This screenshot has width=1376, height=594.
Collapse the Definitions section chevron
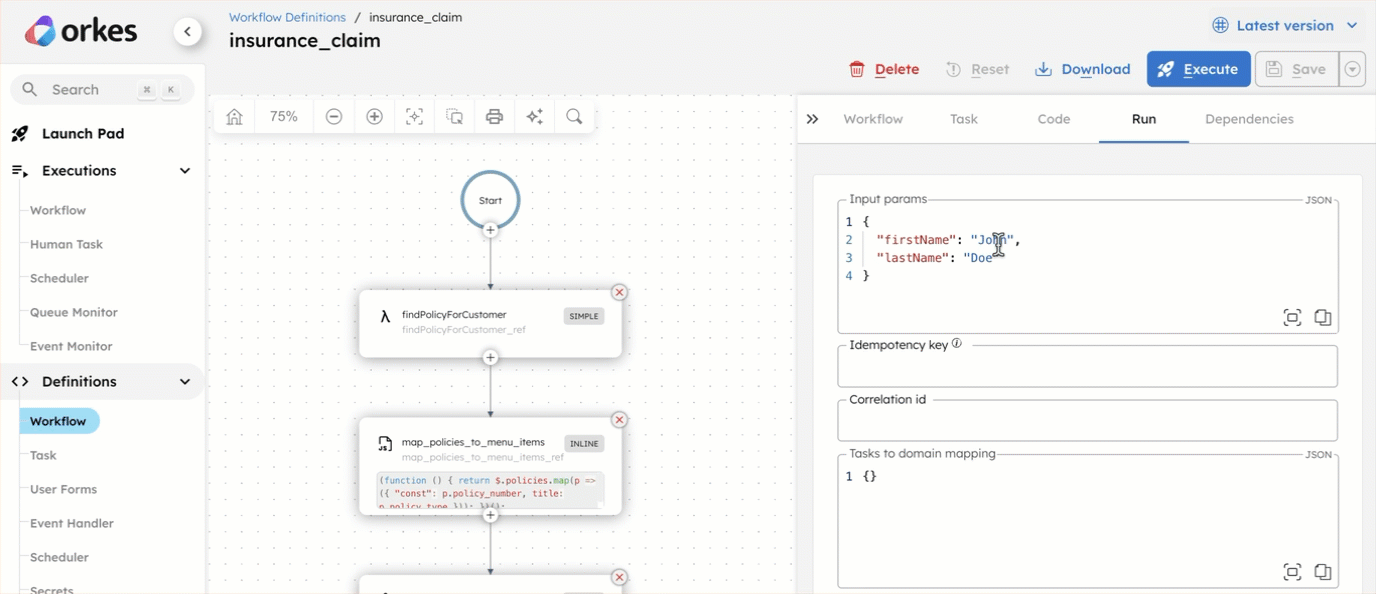[x=185, y=382]
